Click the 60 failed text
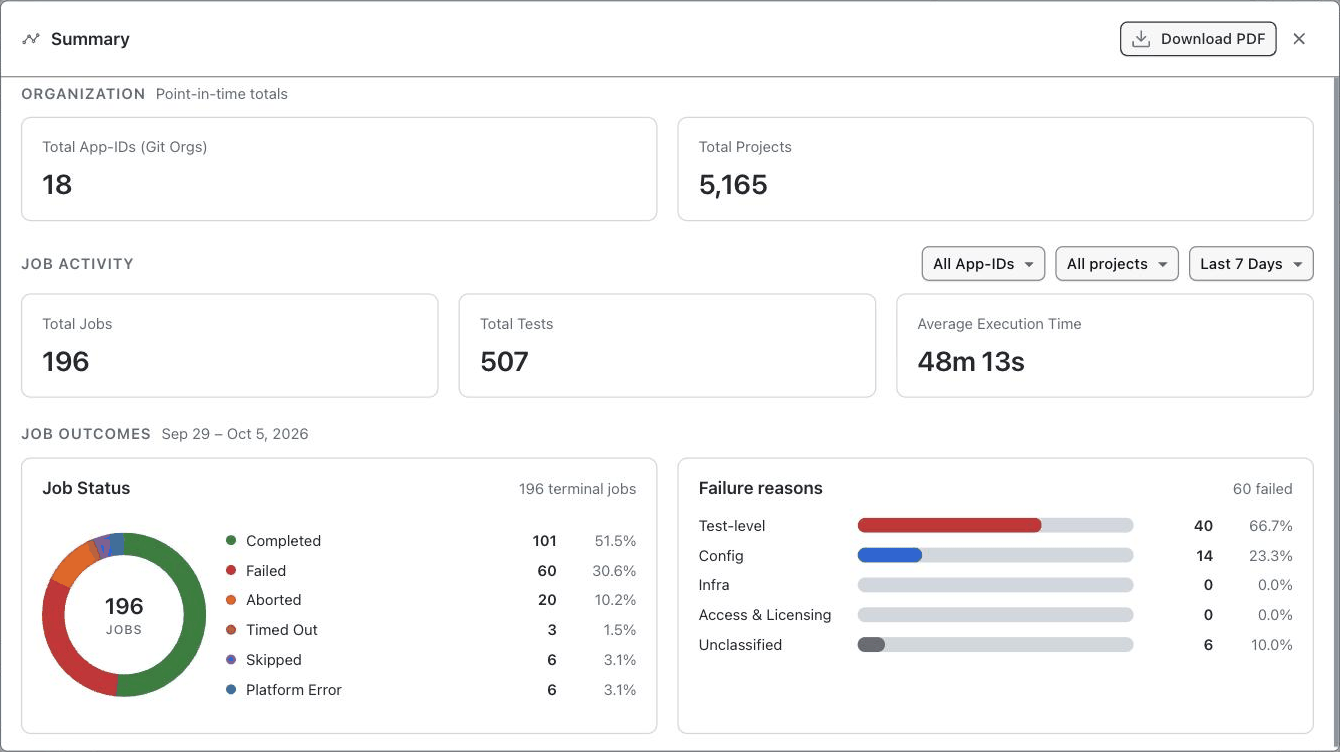This screenshot has height=752, width=1340. 1263,489
